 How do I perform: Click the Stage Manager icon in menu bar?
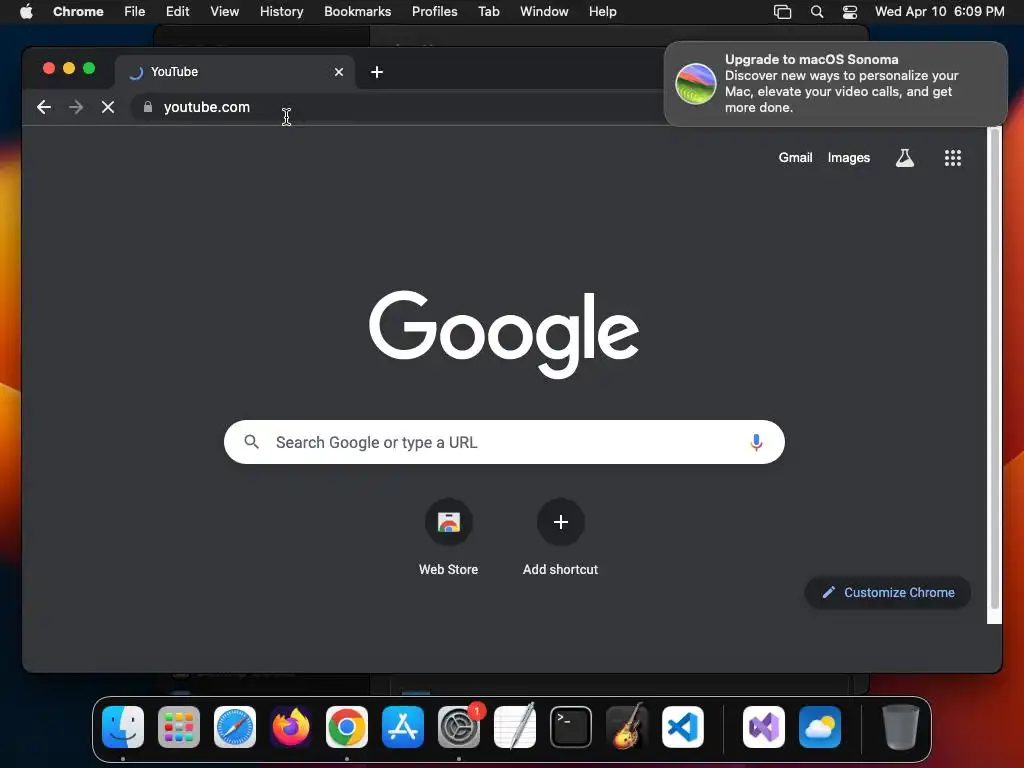782,11
